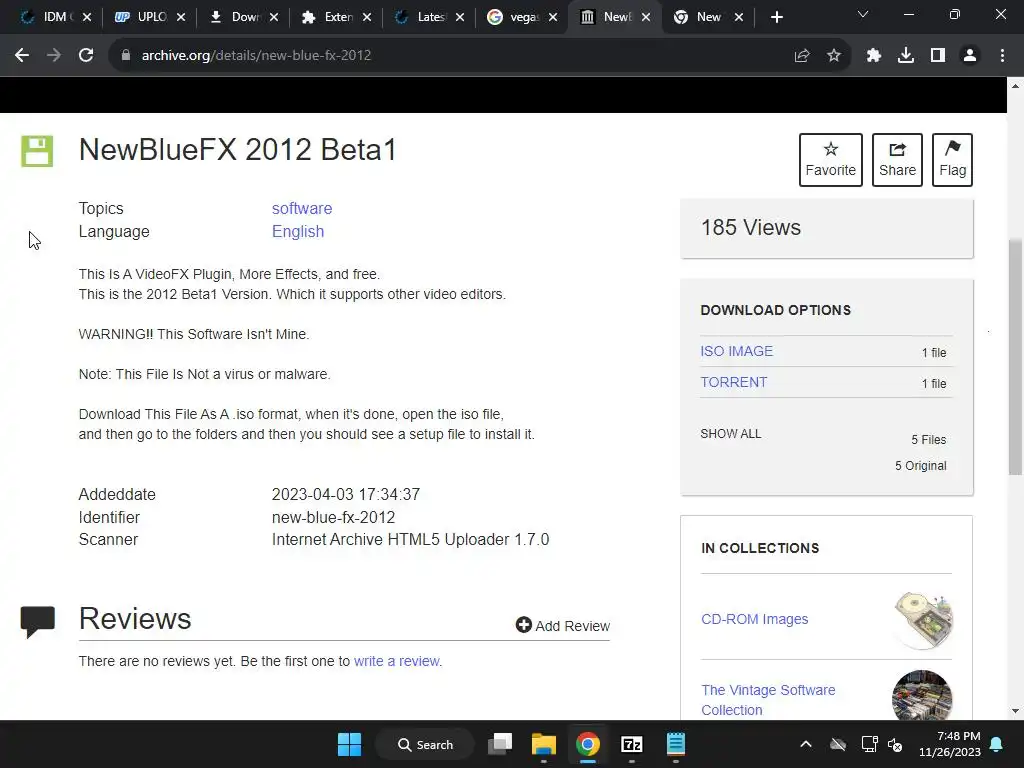1024x768 pixels.
Task: Close the IDM tab
Action: click(87, 18)
